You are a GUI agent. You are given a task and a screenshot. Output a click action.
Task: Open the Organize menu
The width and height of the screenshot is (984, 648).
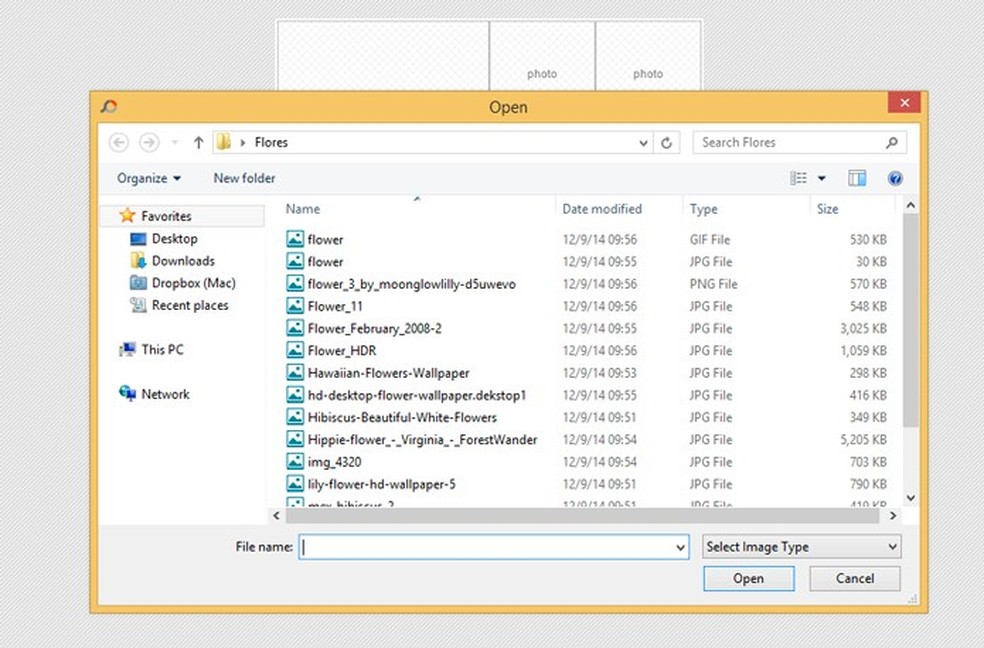(149, 179)
